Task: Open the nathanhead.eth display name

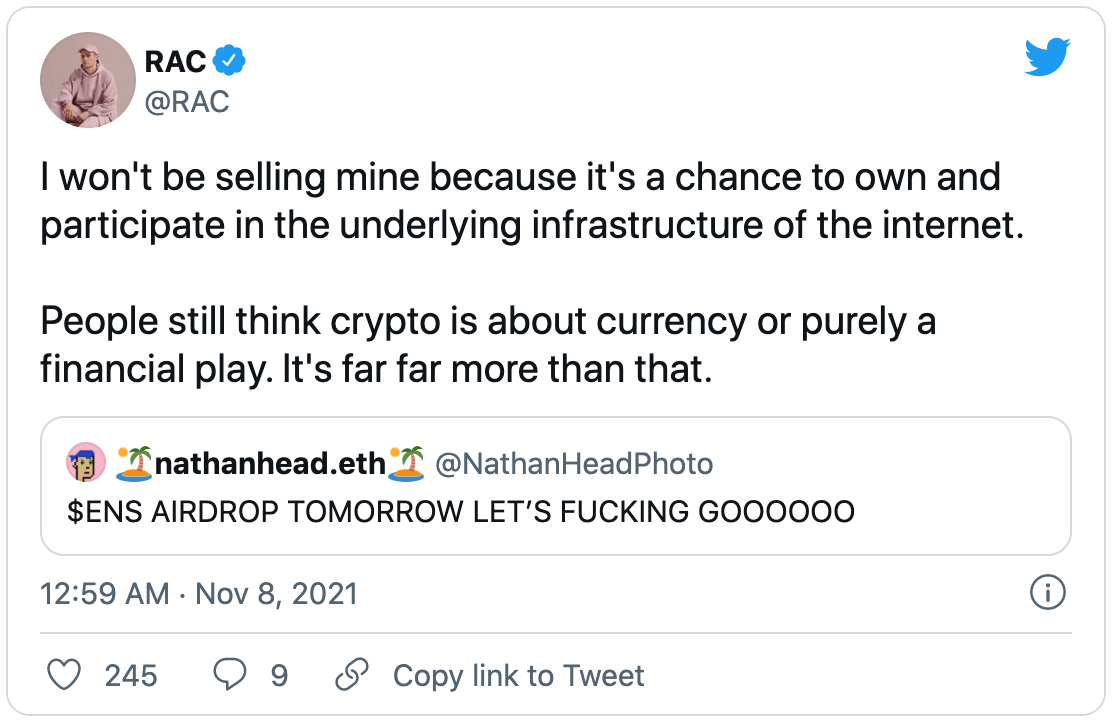Action: [x=270, y=464]
